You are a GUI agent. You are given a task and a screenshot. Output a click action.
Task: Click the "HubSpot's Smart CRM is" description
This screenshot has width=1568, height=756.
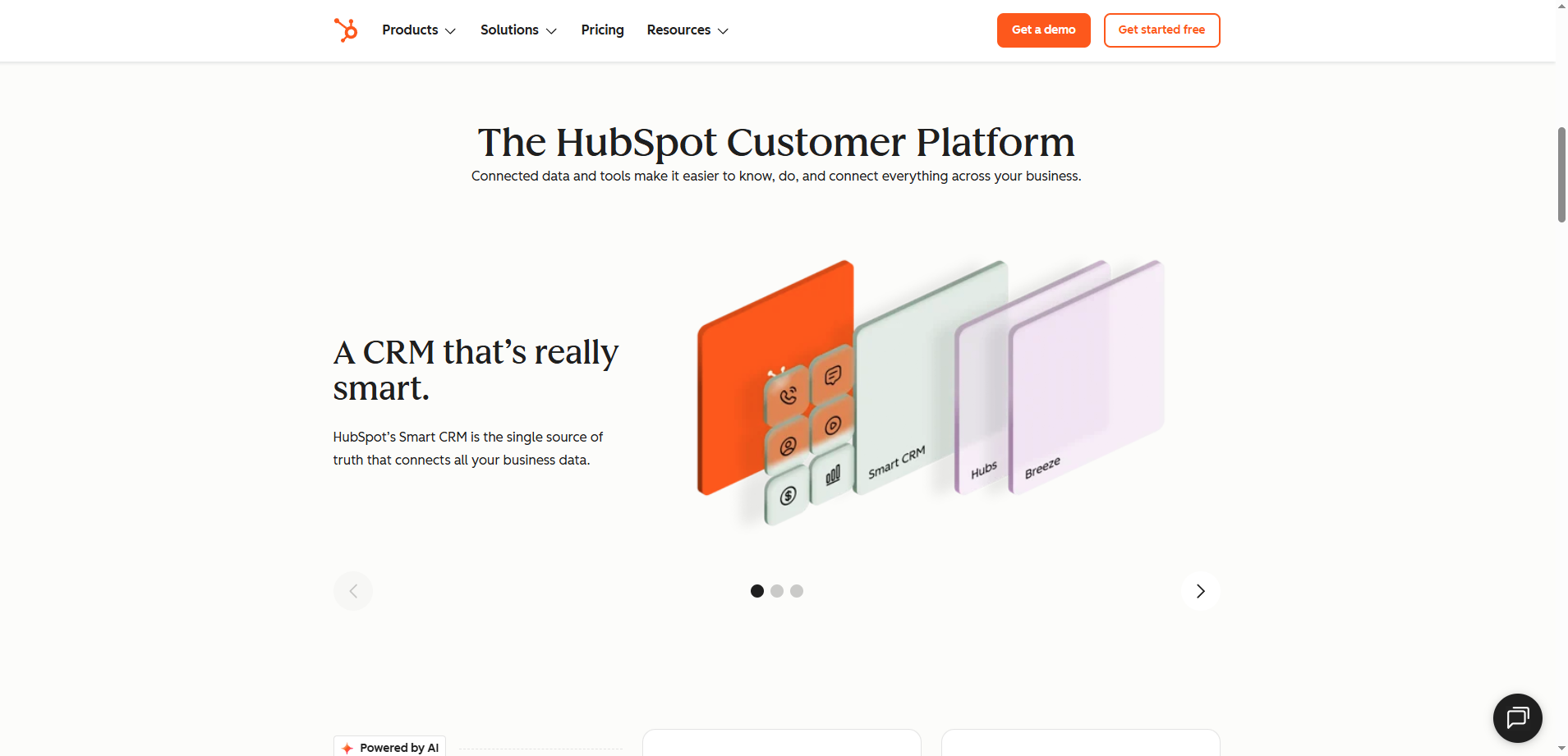tap(468, 448)
